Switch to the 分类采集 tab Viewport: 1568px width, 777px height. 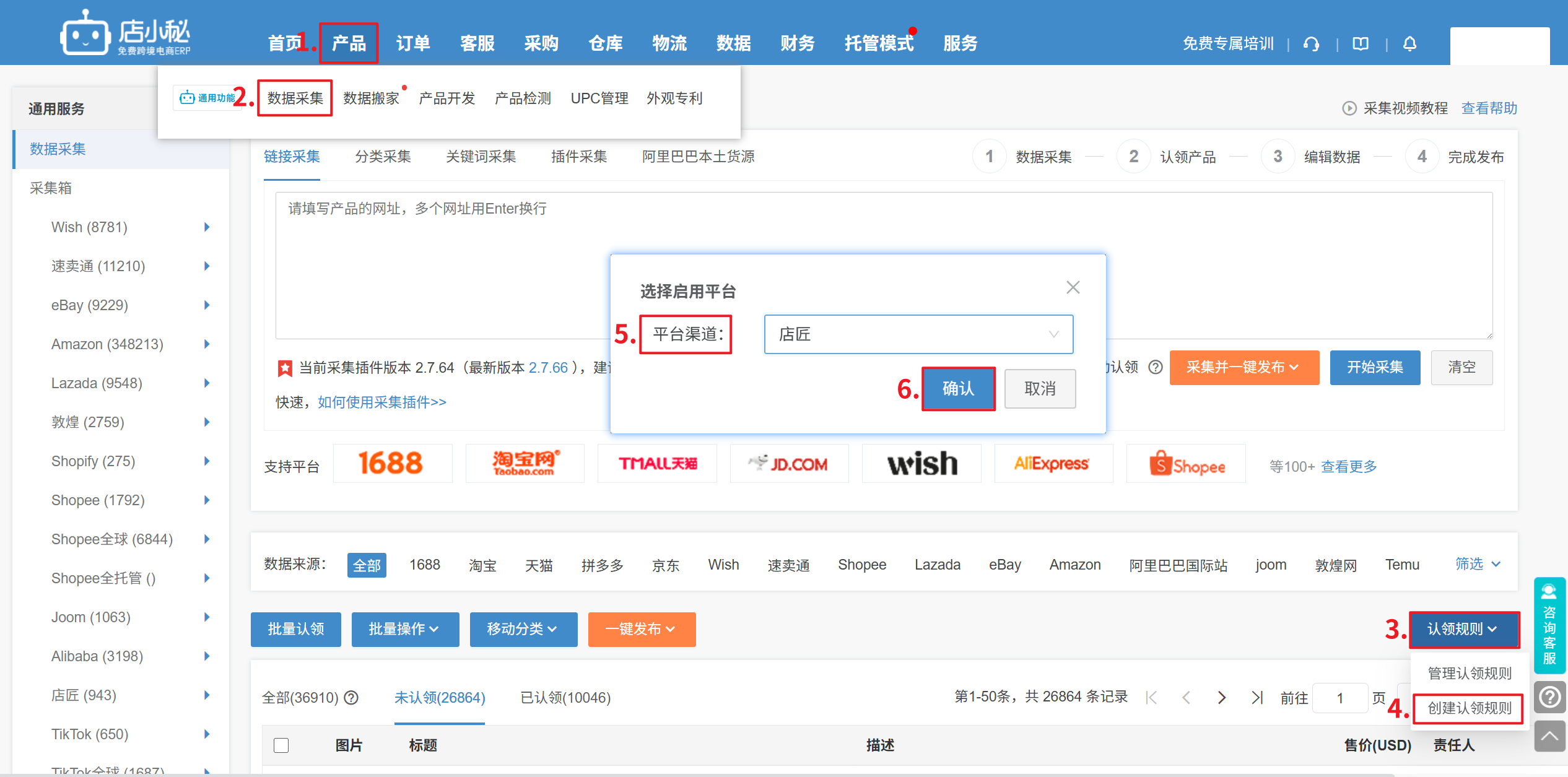coord(383,157)
